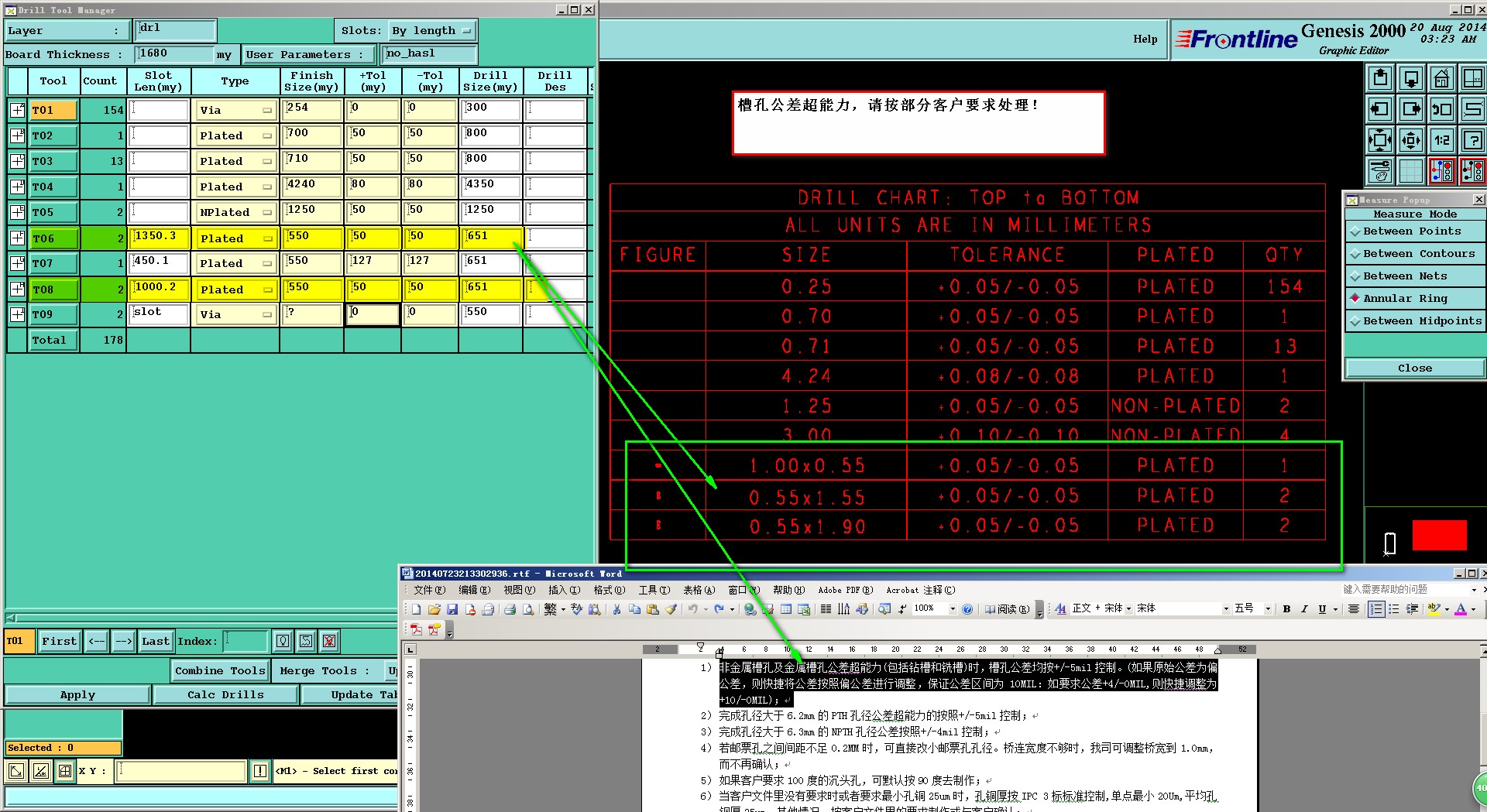This screenshot has width=1487, height=812.
Task: Click the Print icon in Word toolbar
Action: pyautogui.click(x=510, y=609)
